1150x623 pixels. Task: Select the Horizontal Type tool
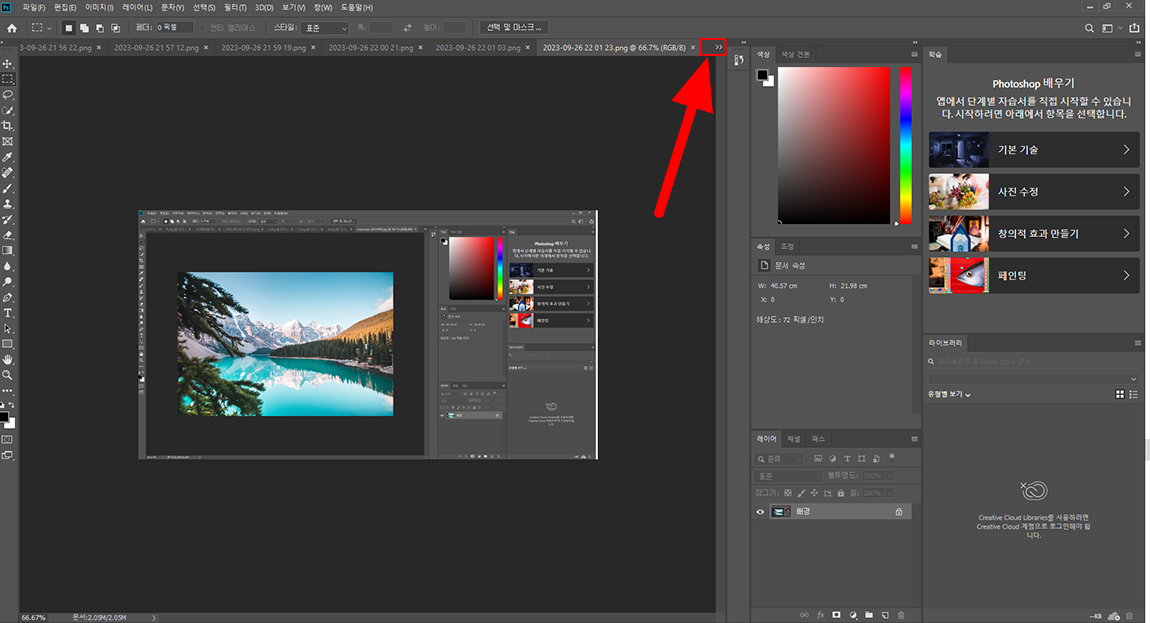coord(7,313)
